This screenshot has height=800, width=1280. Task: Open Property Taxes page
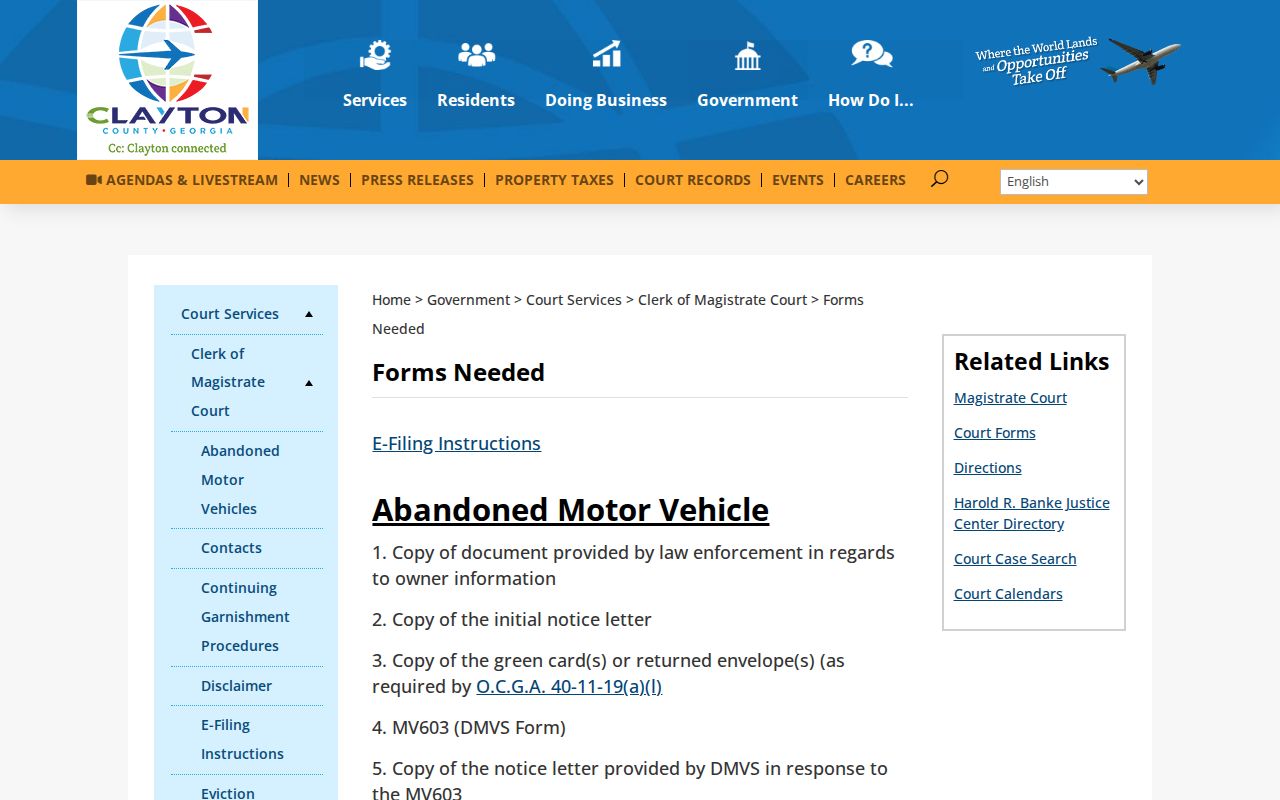pos(554,180)
